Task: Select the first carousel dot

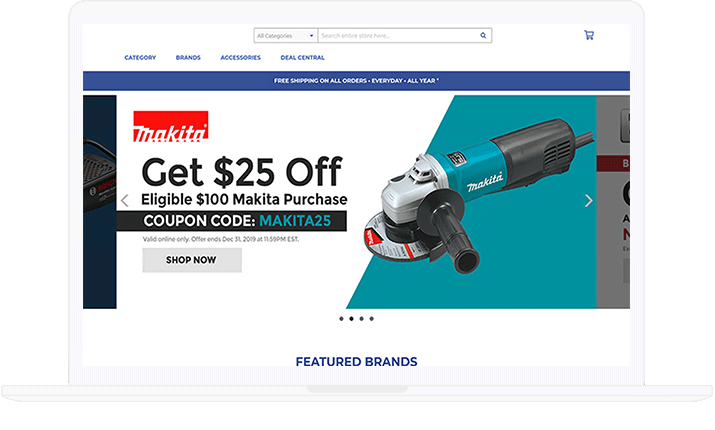Action: [341, 319]
